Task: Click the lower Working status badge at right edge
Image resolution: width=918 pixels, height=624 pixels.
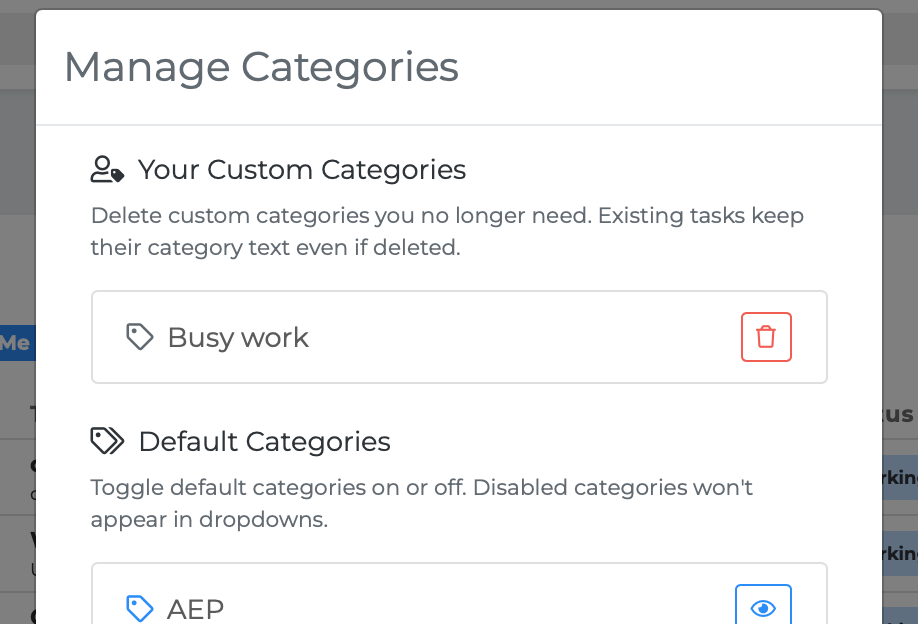Action: pos(900,553)
